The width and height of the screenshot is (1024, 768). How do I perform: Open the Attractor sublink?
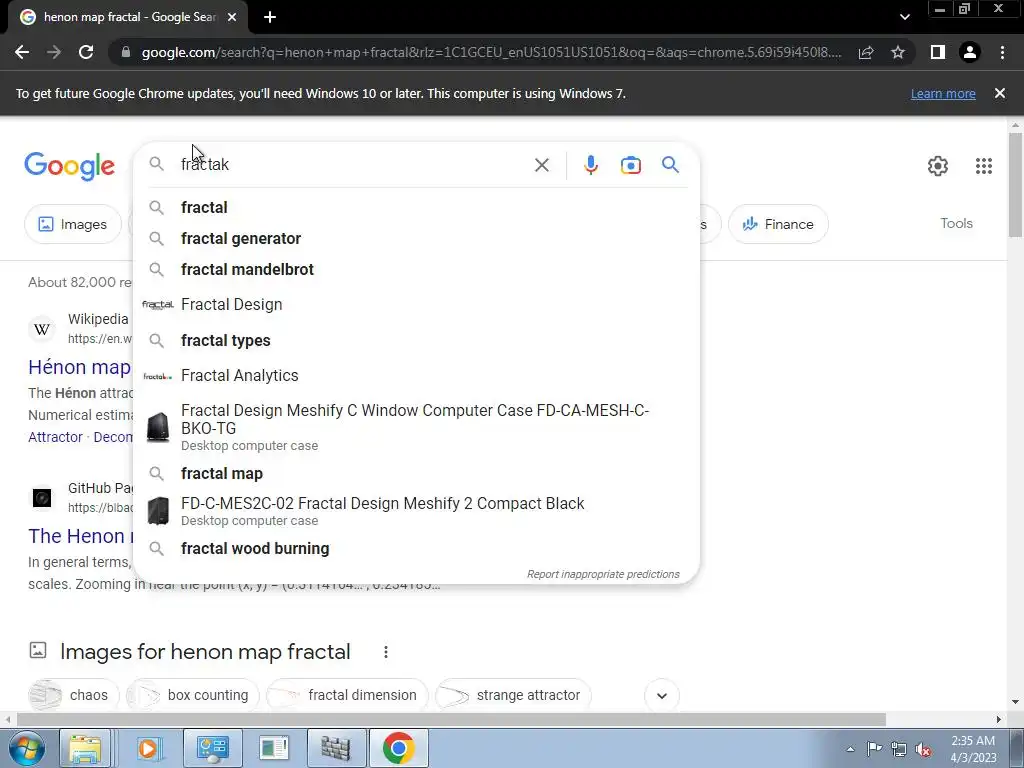click(x=56, y=437)
